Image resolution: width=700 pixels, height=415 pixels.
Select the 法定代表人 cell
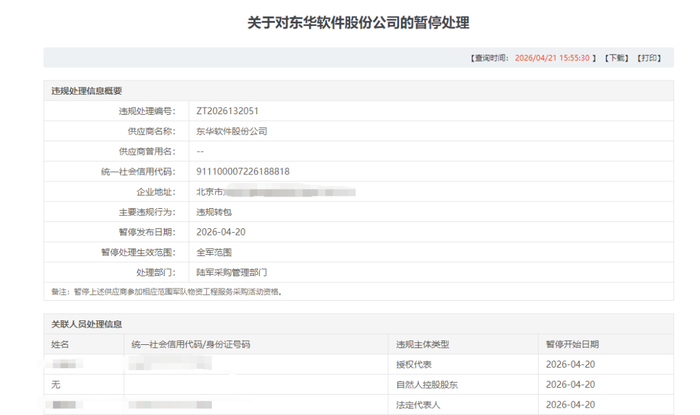pos(418,405)
